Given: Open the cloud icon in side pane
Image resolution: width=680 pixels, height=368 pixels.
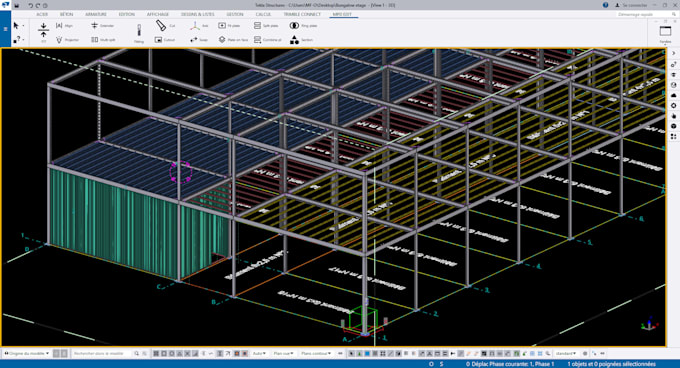Looking at the screenshot, I should click(x=673, y=95).
